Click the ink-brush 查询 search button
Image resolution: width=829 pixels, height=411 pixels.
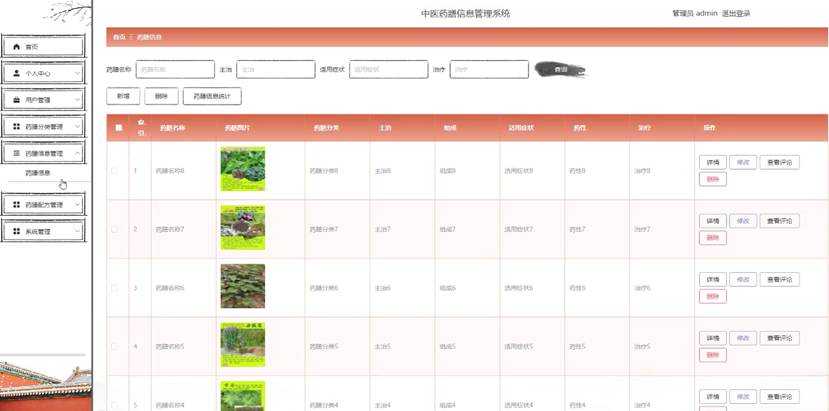pos(560,69)
